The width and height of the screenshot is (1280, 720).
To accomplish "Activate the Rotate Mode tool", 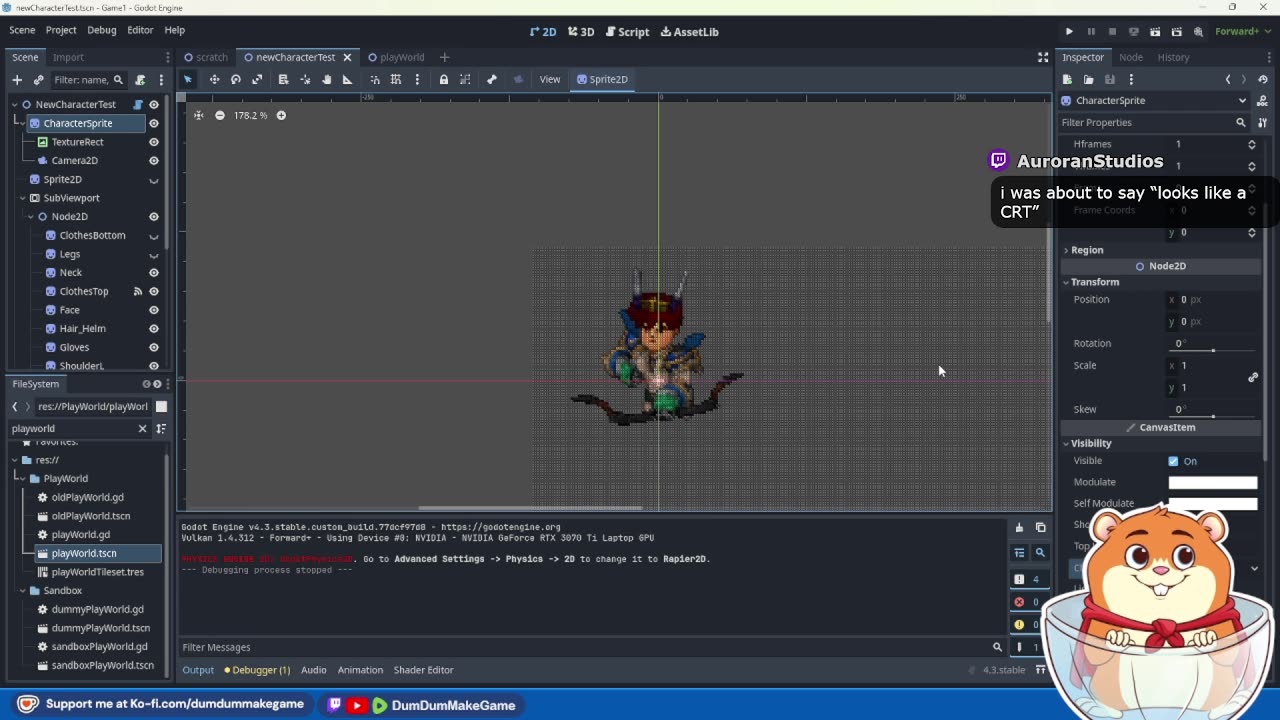I will pos(236,79).
